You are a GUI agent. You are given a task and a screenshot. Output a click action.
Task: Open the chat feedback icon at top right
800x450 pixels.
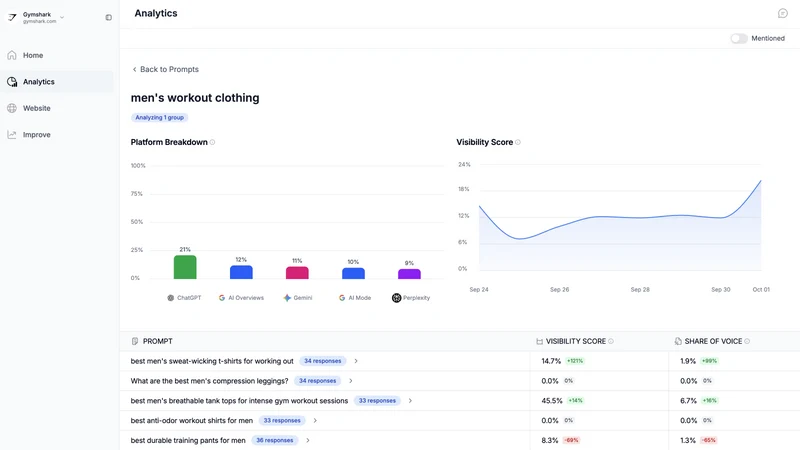click(x=783, y=13)
